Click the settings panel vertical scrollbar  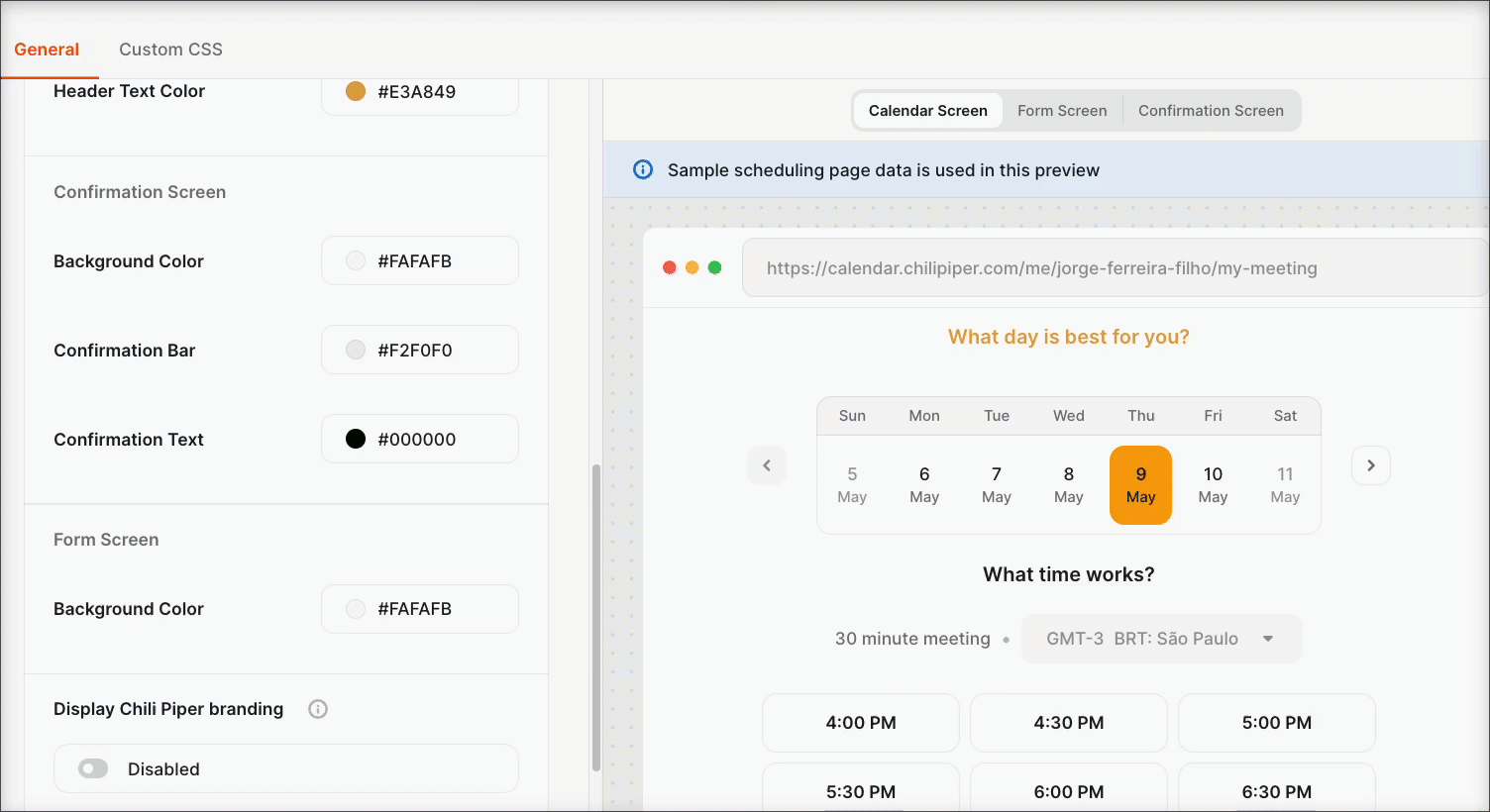click(x=596, y=617)
